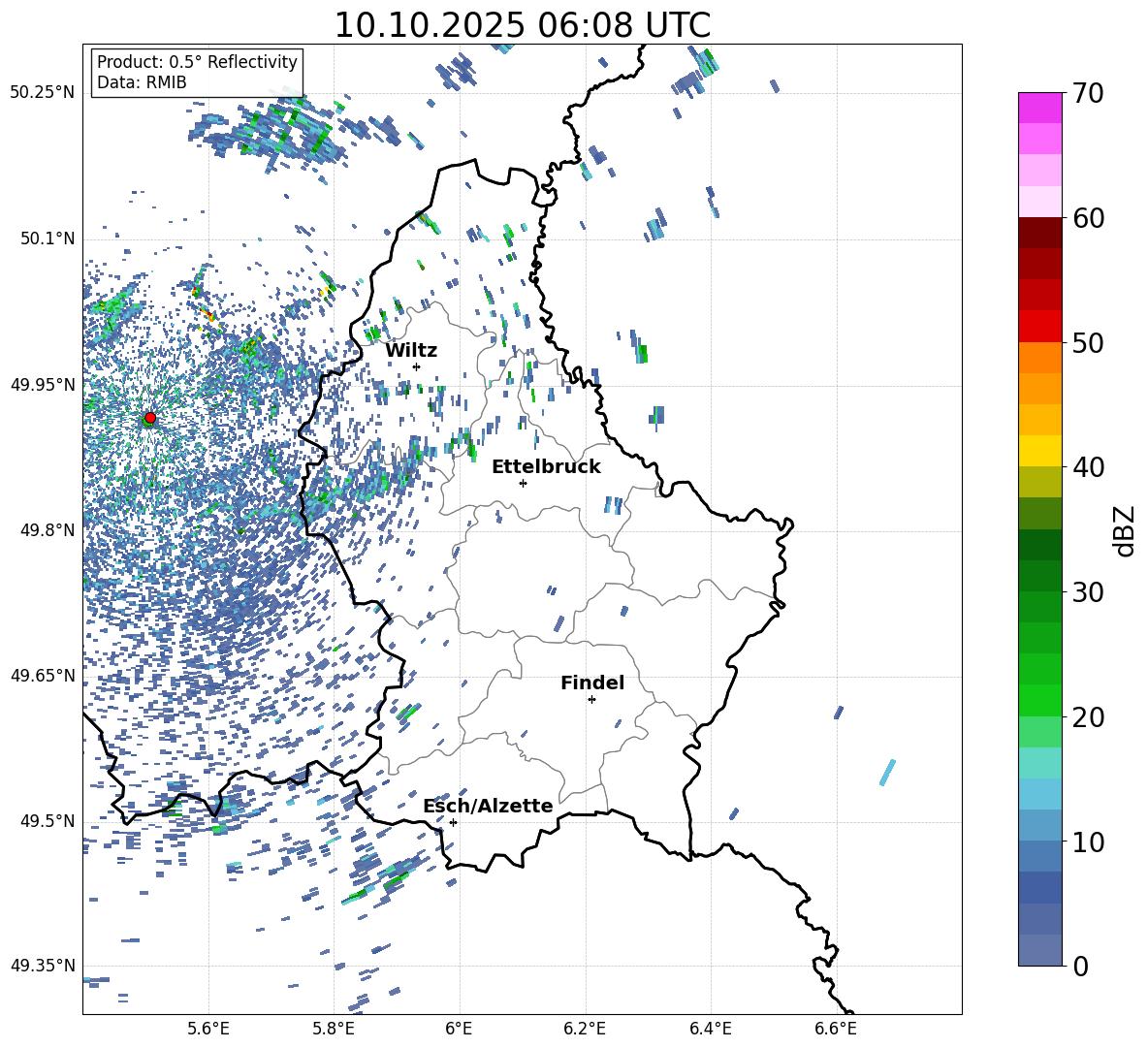Image resolution: width=1148 pixels, height=1048 pixels.
Task: Click the Esch/Alzette station cross marker
Action: [453, 822]
